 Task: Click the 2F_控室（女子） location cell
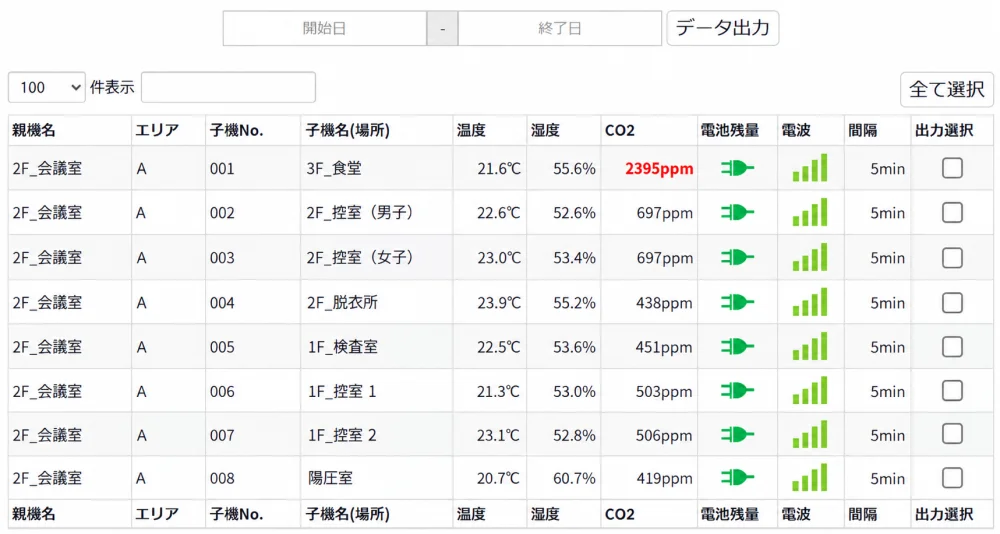[377, 258]
